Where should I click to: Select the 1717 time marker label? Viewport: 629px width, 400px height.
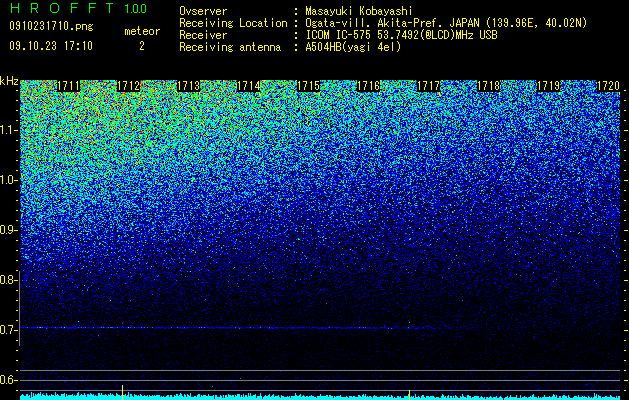pyautogui.click(x=429, y=86)
